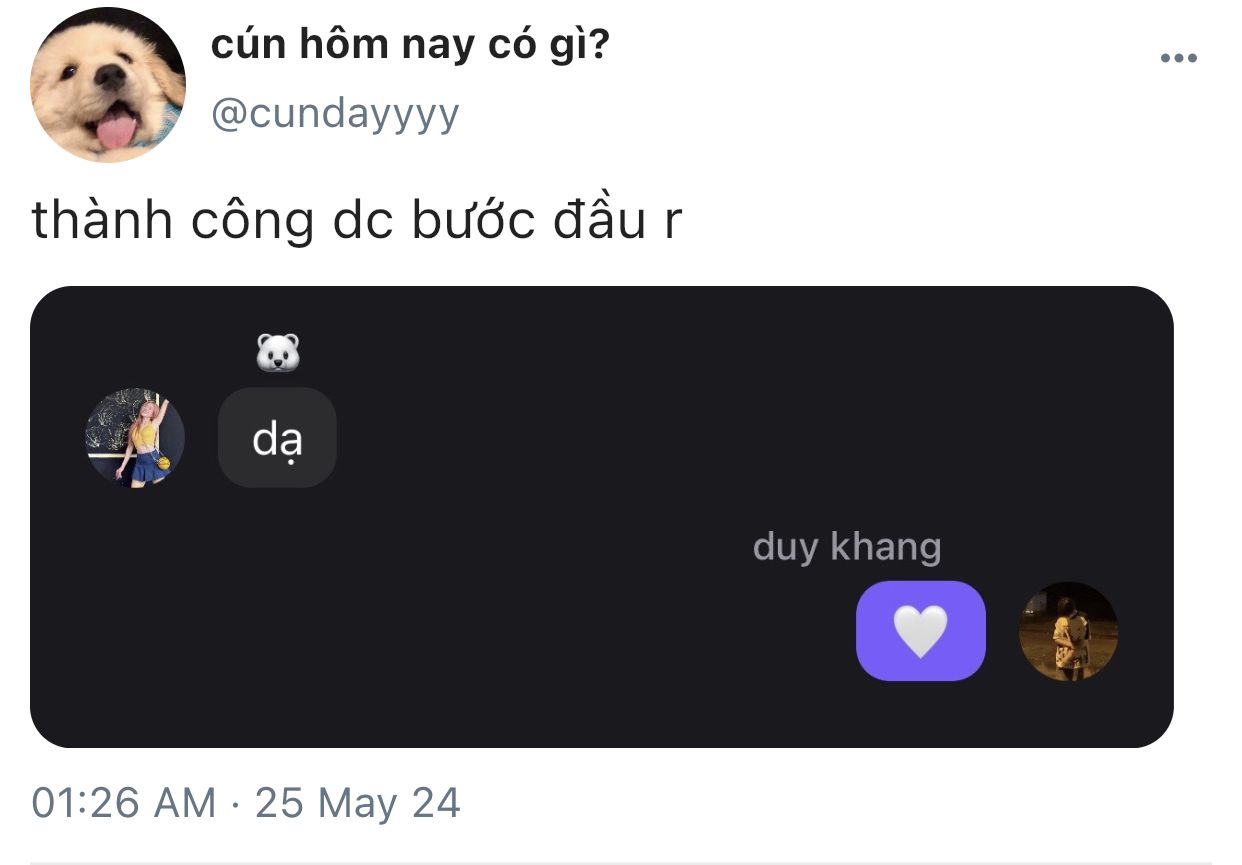Open the puppy profile picture
1242x865 pixels.
pyautogui.click(x=107, y=85)
